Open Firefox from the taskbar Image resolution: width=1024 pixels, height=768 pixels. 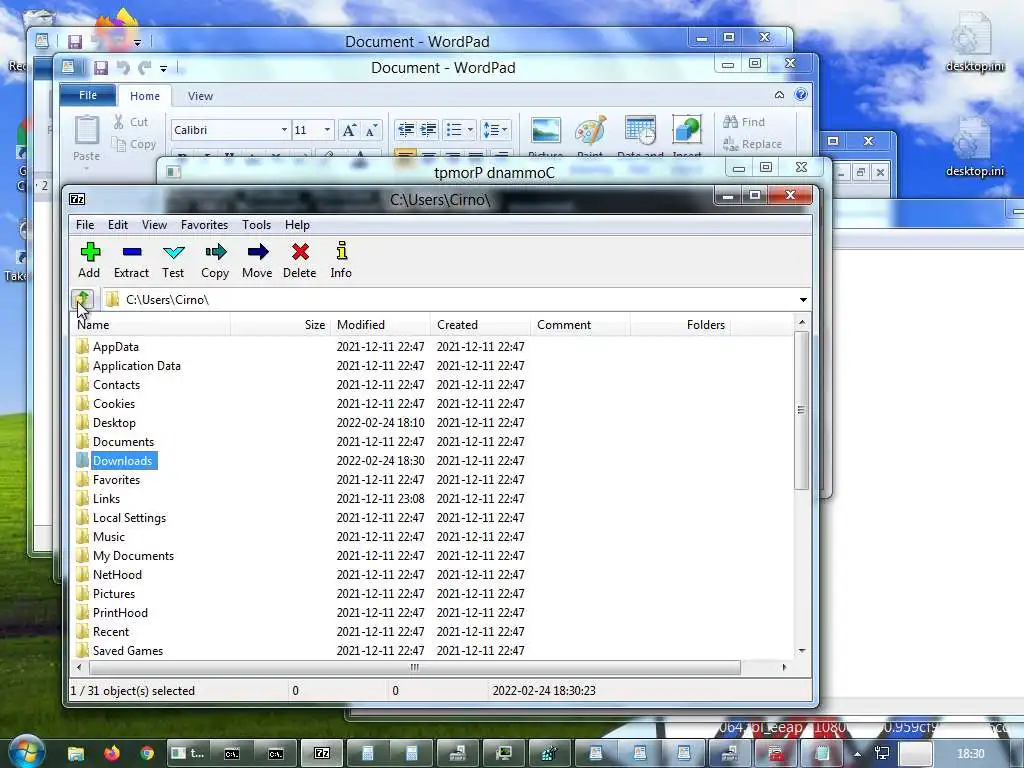pos(112,753)
